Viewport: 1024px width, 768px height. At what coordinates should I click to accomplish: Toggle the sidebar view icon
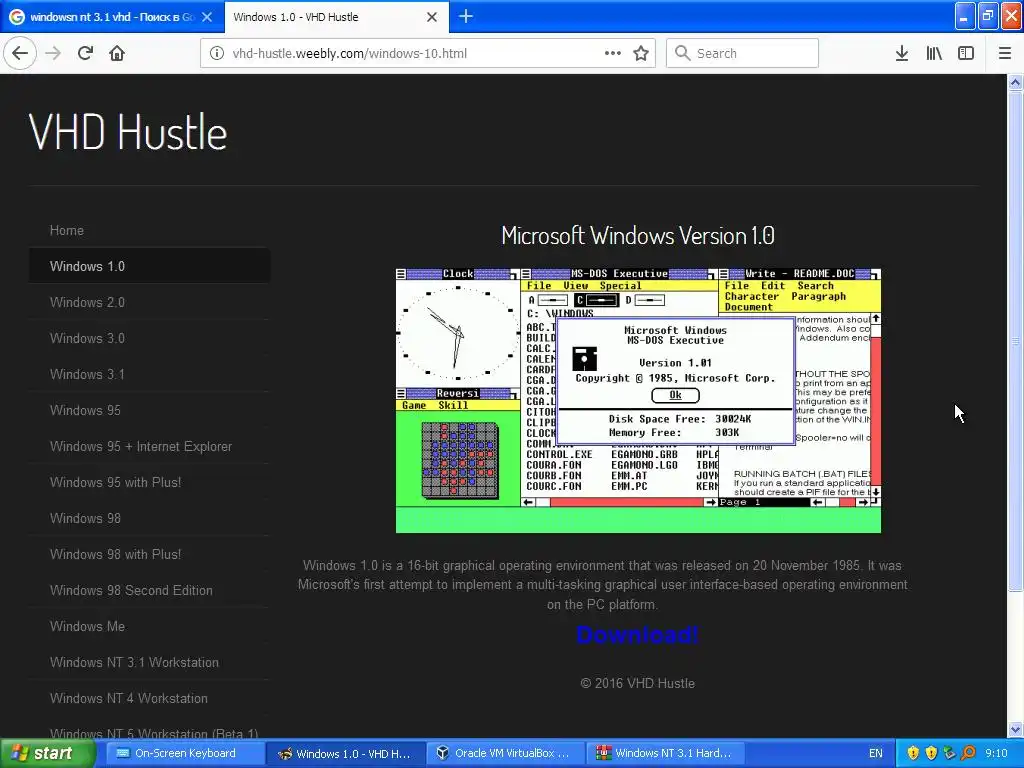[x=966, y=53]
